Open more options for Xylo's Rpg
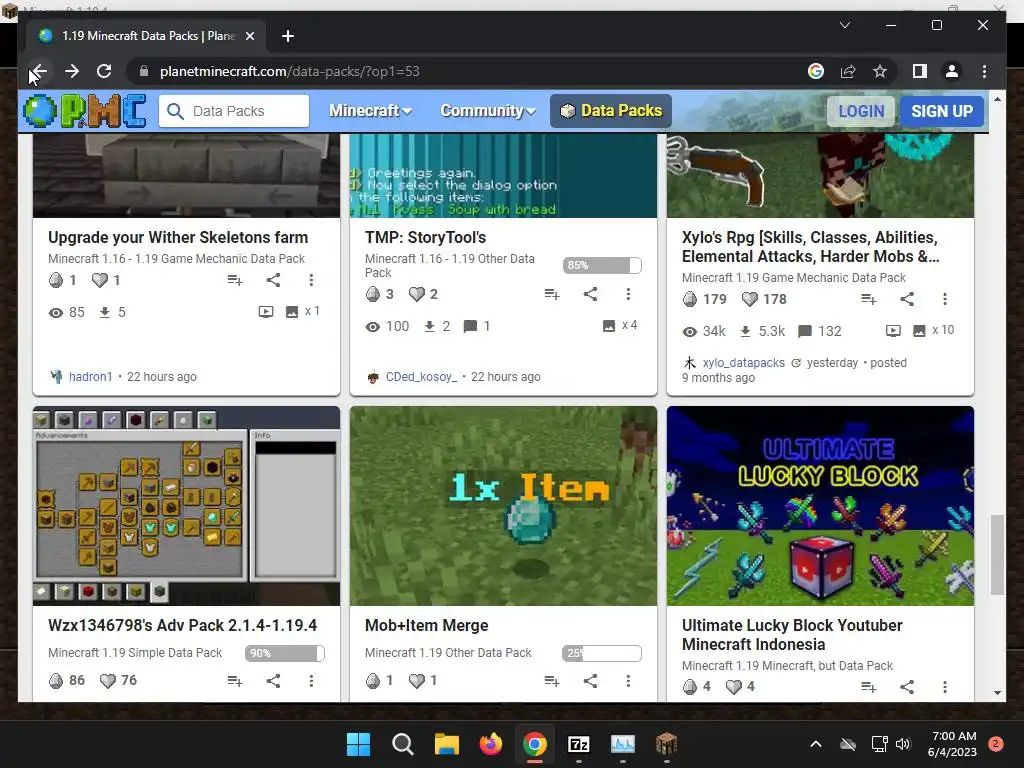 pyautogui.click(x=944, y=299)
